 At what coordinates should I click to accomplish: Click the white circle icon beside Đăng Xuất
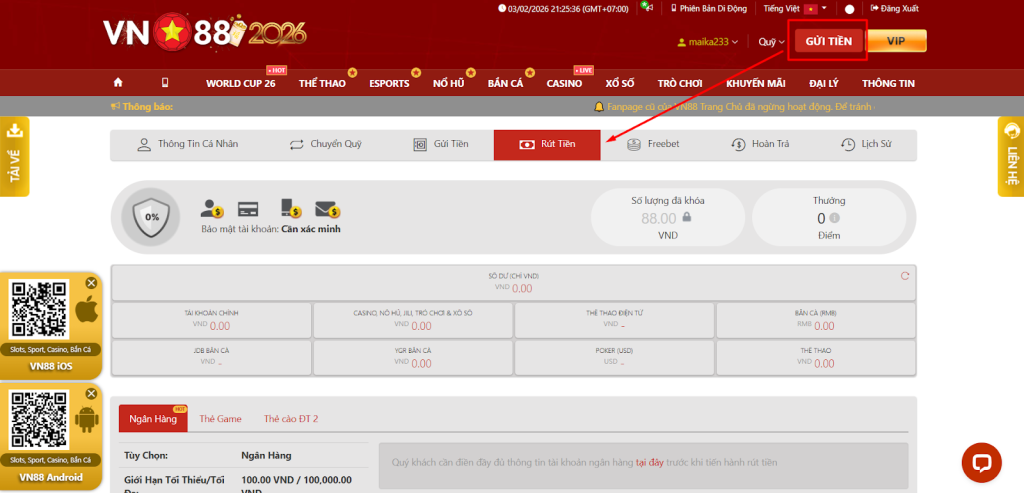850,9
